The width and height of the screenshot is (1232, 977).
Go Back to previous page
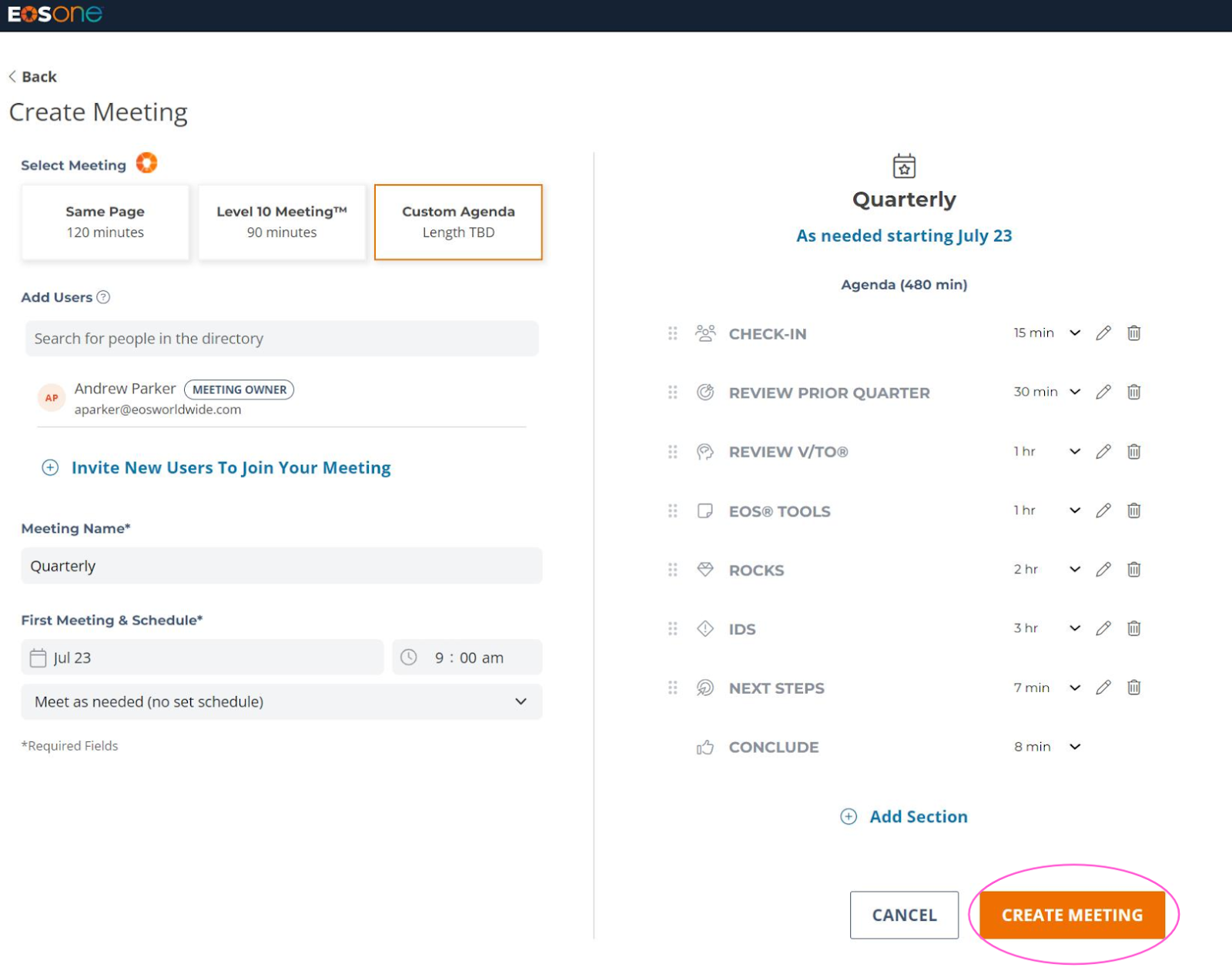[32, 77]
